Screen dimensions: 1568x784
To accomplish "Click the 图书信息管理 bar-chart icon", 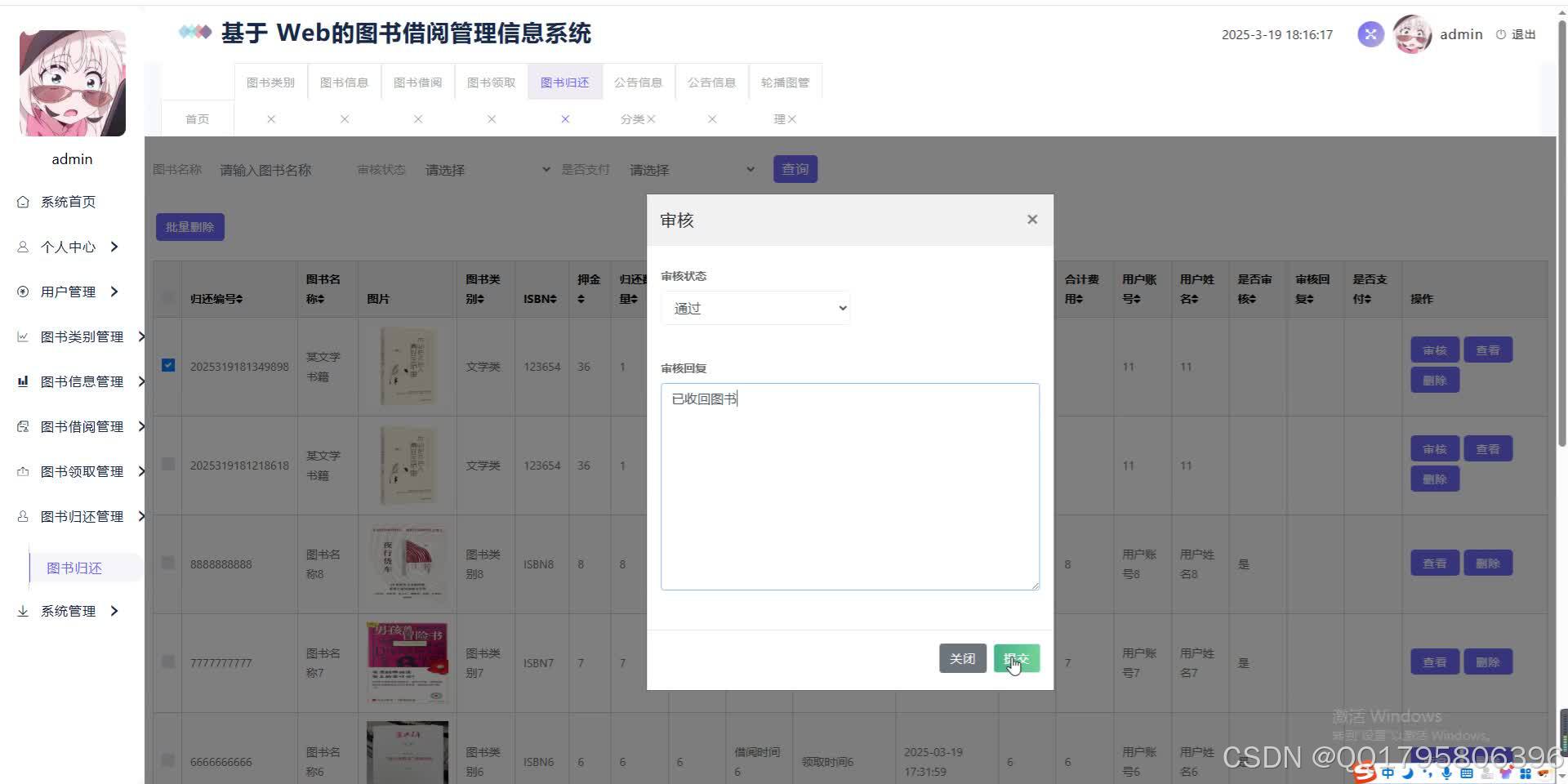I will pyautogui.click(x=22, y=381).
